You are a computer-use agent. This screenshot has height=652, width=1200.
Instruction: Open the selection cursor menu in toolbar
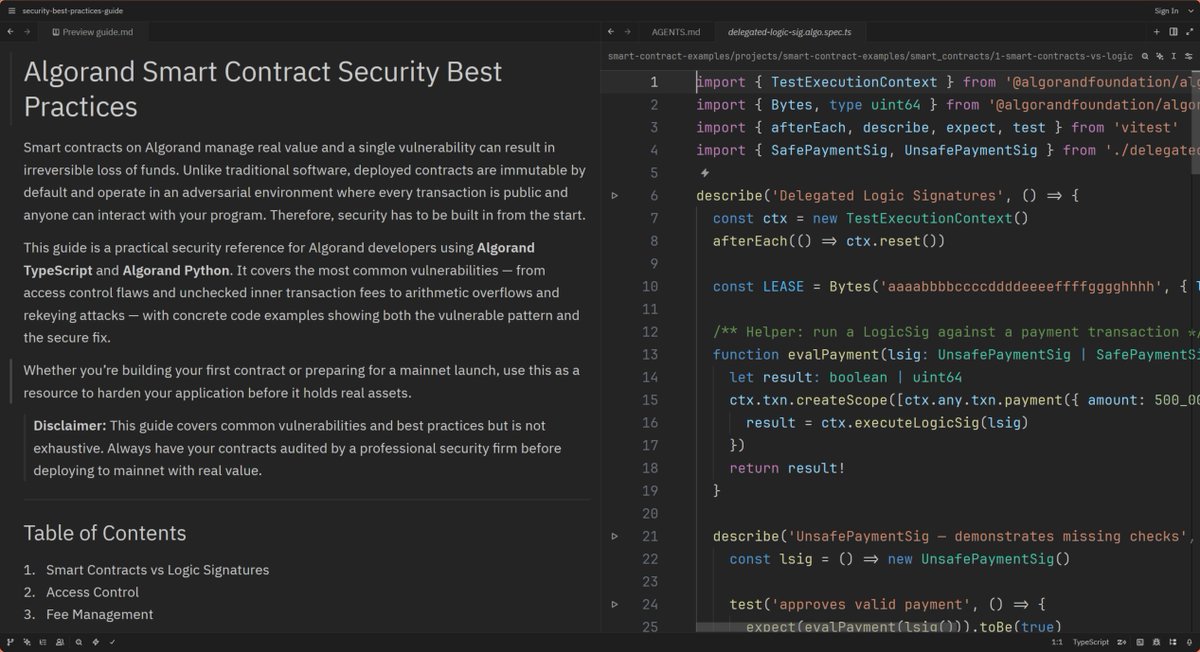[1174, 56]
